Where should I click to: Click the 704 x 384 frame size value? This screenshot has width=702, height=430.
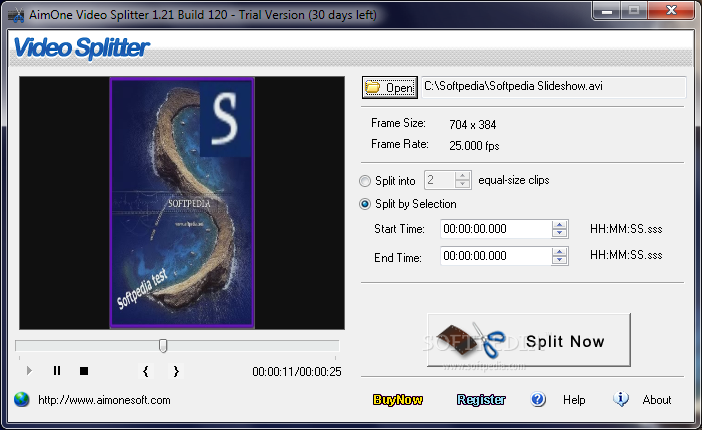pos(473,125)
